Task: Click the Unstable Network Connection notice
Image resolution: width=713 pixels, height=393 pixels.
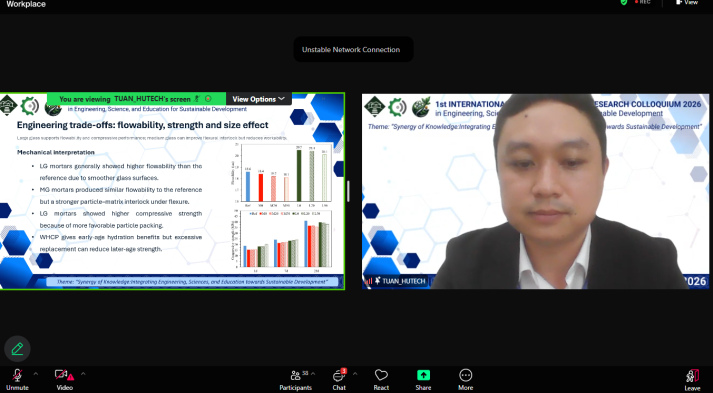Action: pyautogui.click(x=353, y=50)
